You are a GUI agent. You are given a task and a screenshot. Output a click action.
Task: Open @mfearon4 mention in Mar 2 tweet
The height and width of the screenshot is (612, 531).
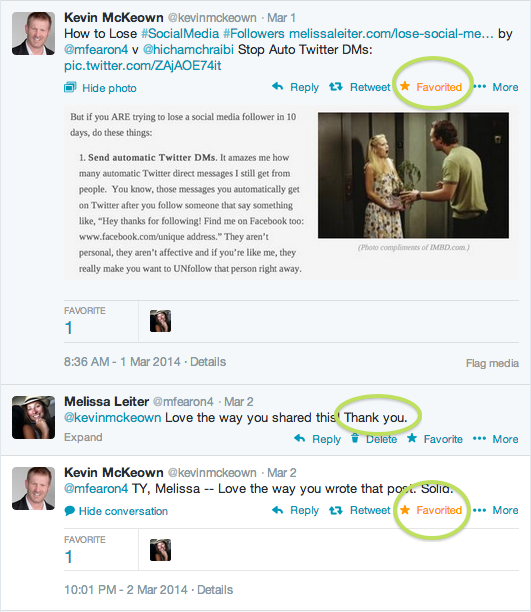[96, 489]
